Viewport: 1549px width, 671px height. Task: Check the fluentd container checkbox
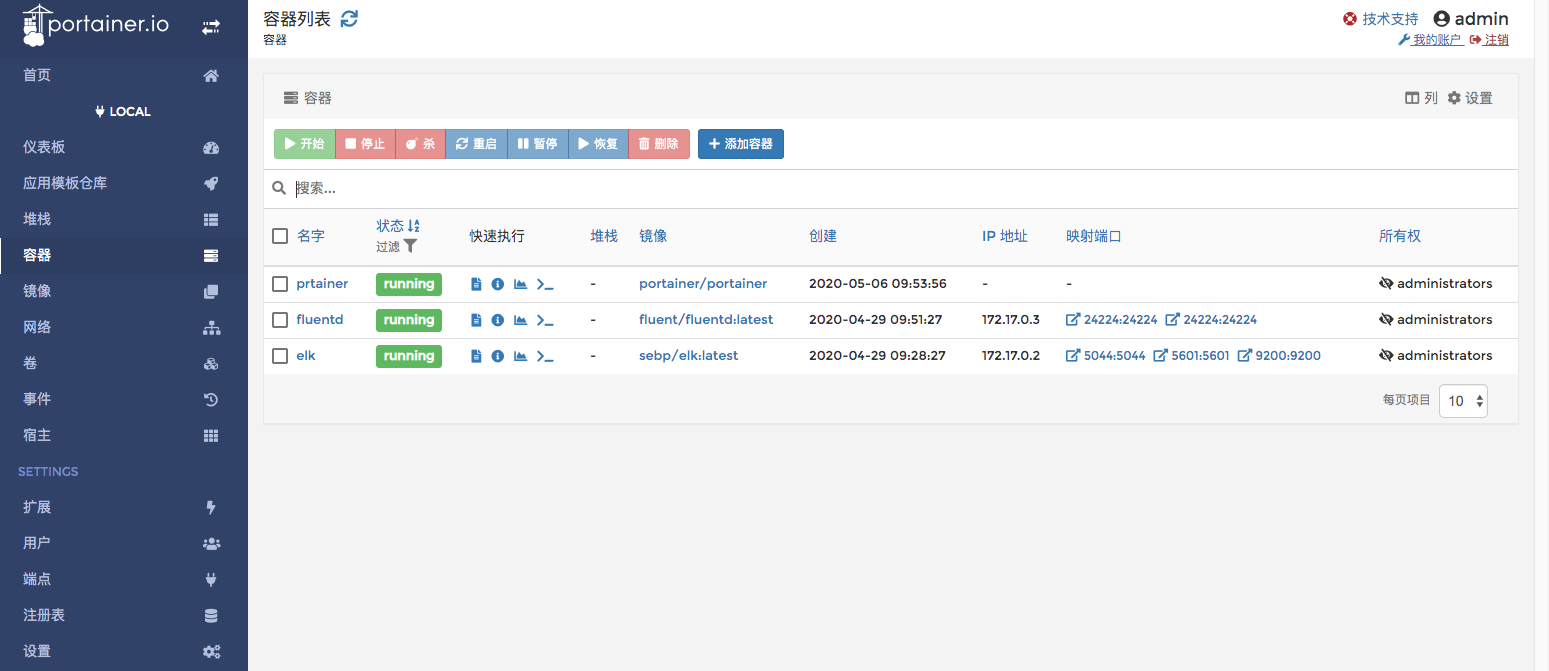pyautogui.click(x=280, y=320)
